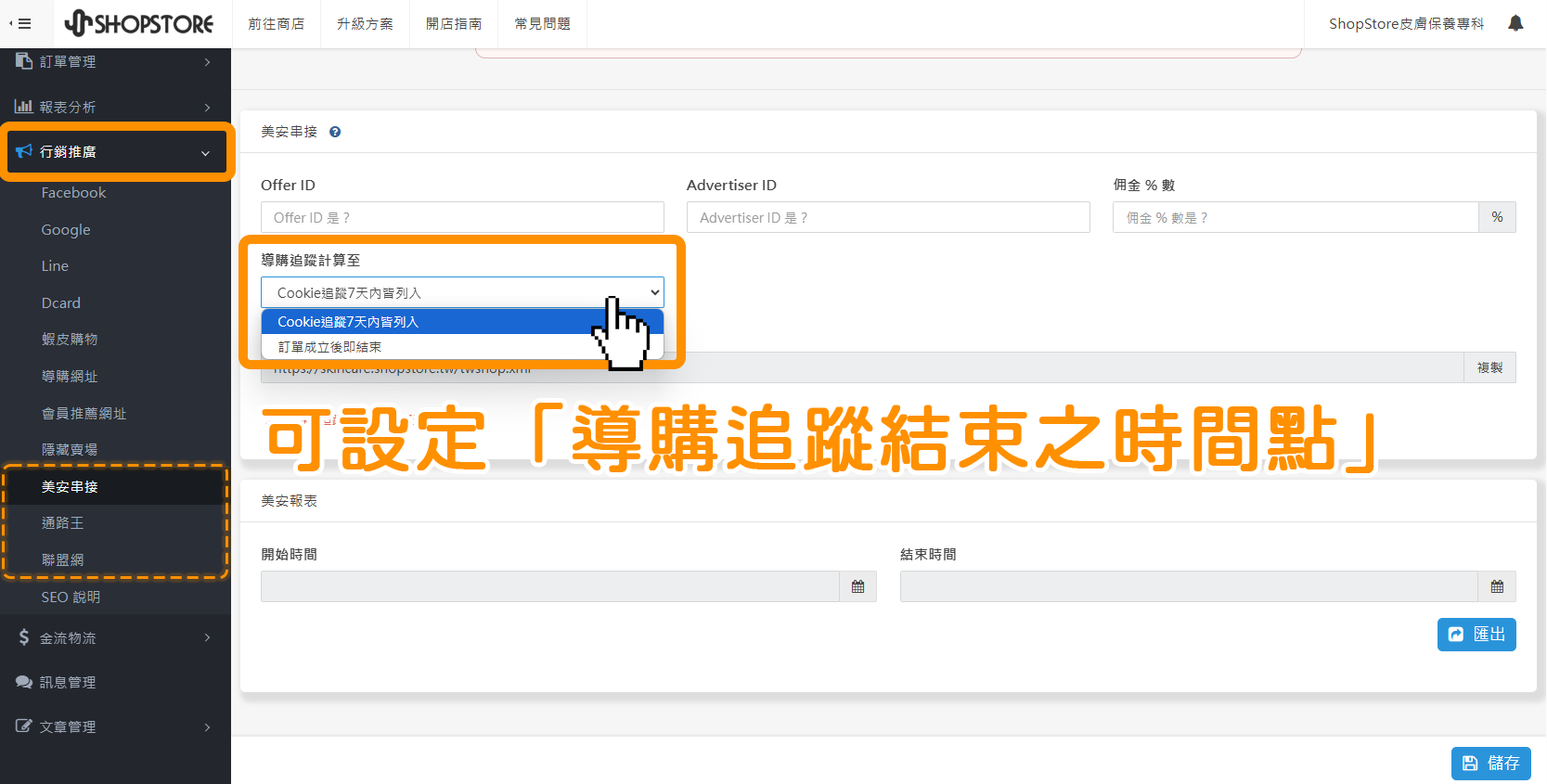Focus the Offer ID input field

pos(462,217)
